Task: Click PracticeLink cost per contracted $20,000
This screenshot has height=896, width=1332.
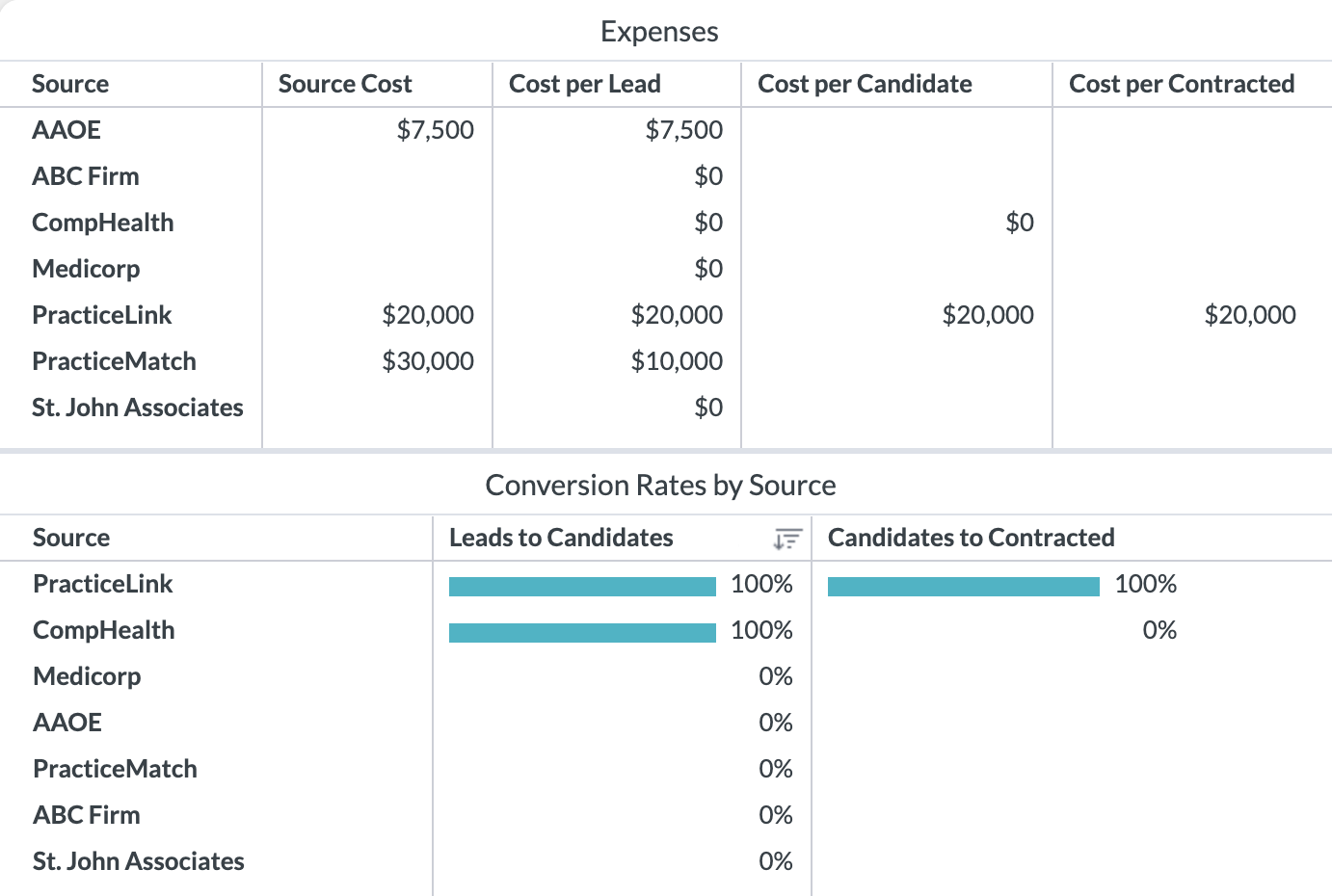Action: (1250, 315)
